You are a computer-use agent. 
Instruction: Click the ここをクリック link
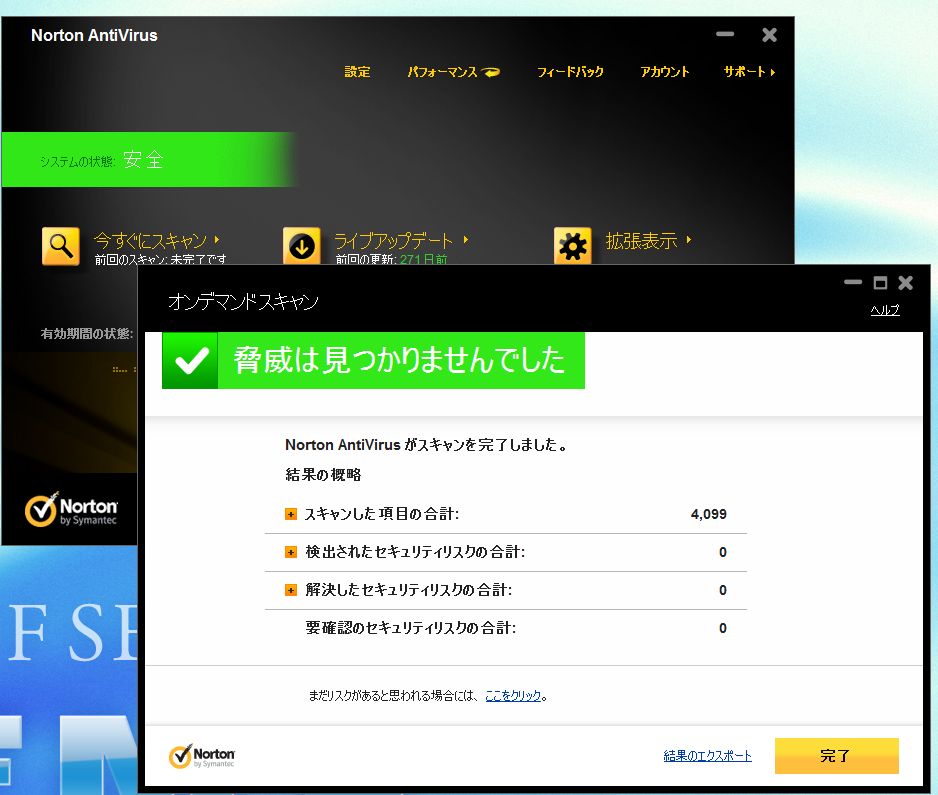[x=513, y=696]
